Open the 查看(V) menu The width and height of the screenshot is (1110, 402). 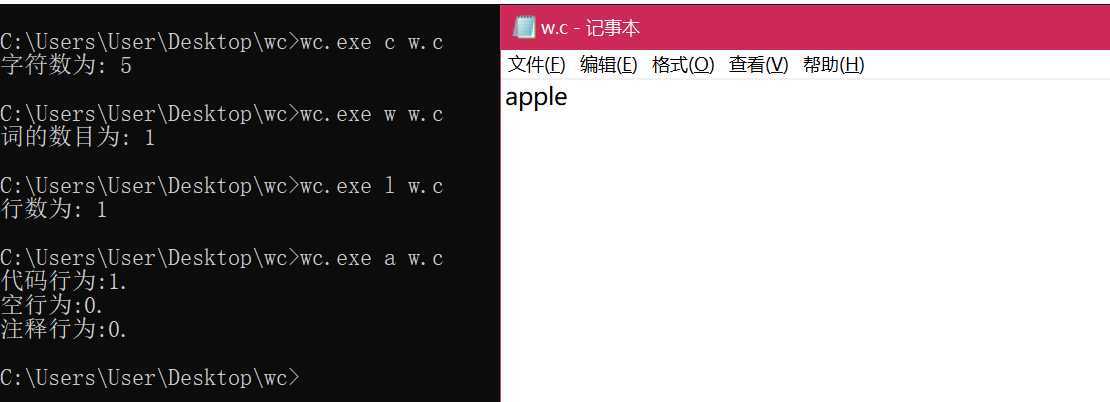(x=758, y=65)
